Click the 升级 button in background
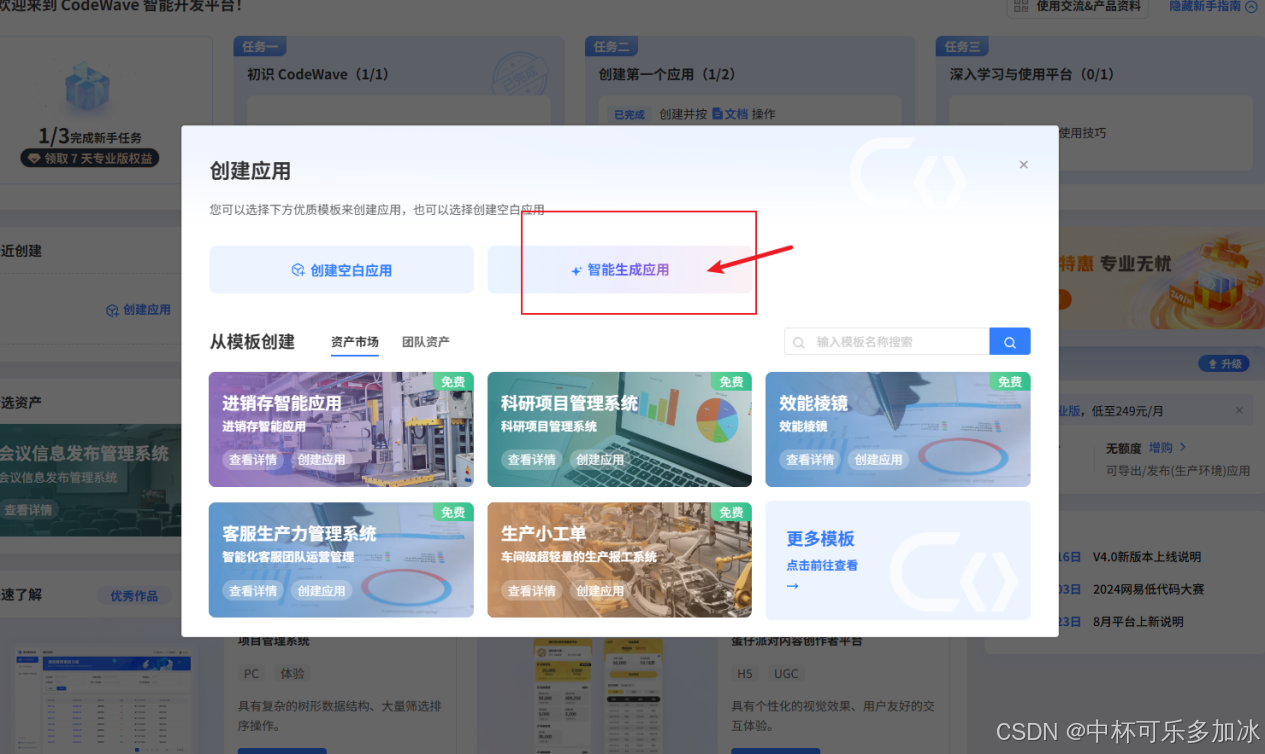This screenshot has width=1265, height=754. (1225, 364)
